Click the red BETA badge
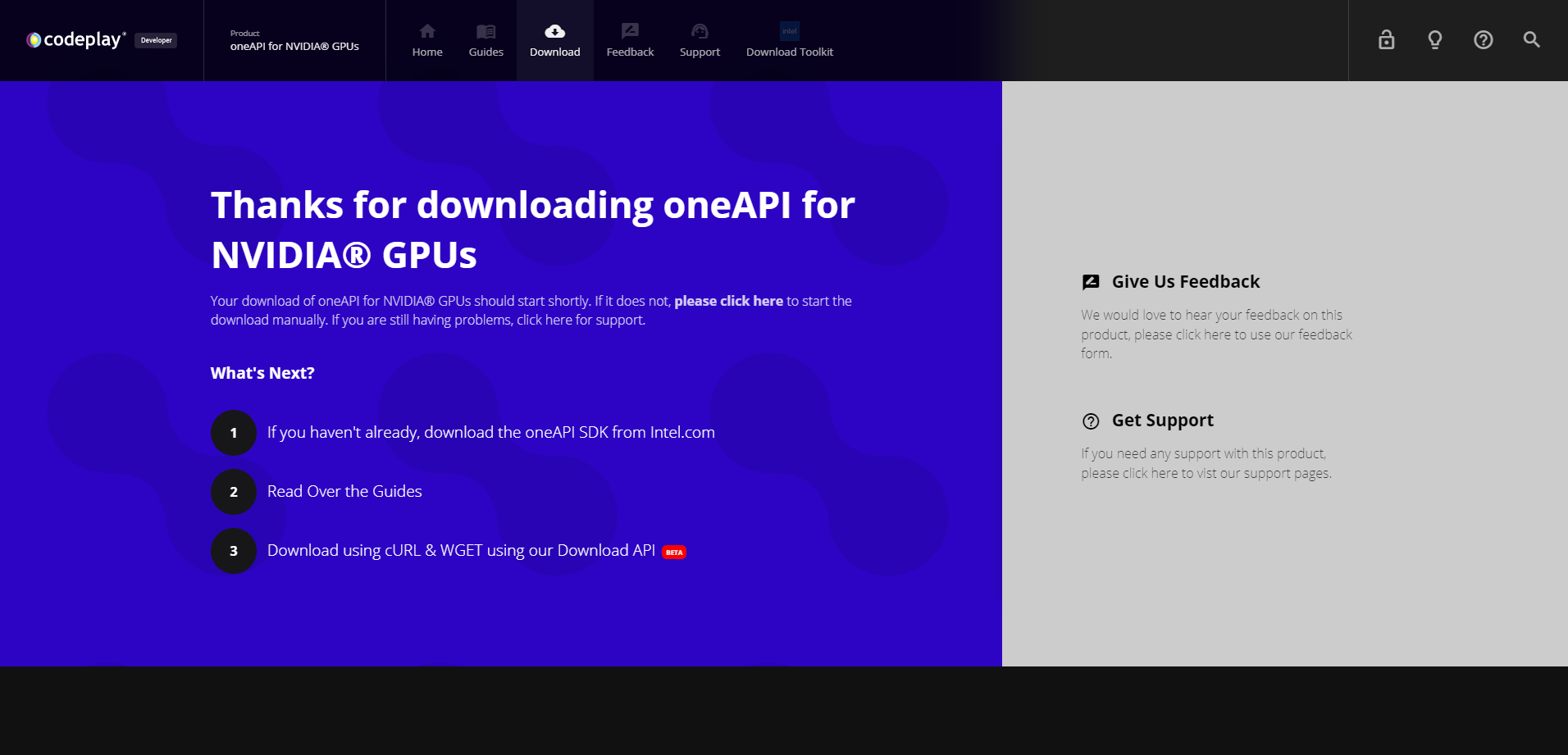 (674, 553)
